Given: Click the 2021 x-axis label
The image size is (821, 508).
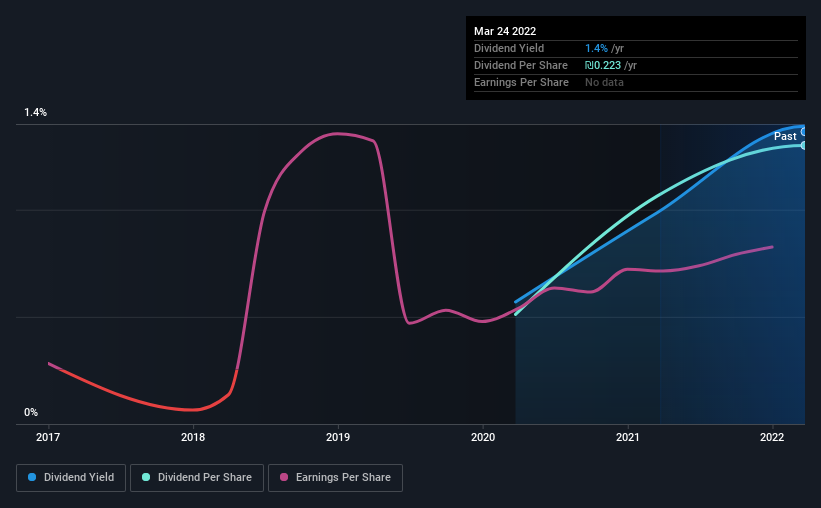Looking at the screenshot, I should 627,437.
